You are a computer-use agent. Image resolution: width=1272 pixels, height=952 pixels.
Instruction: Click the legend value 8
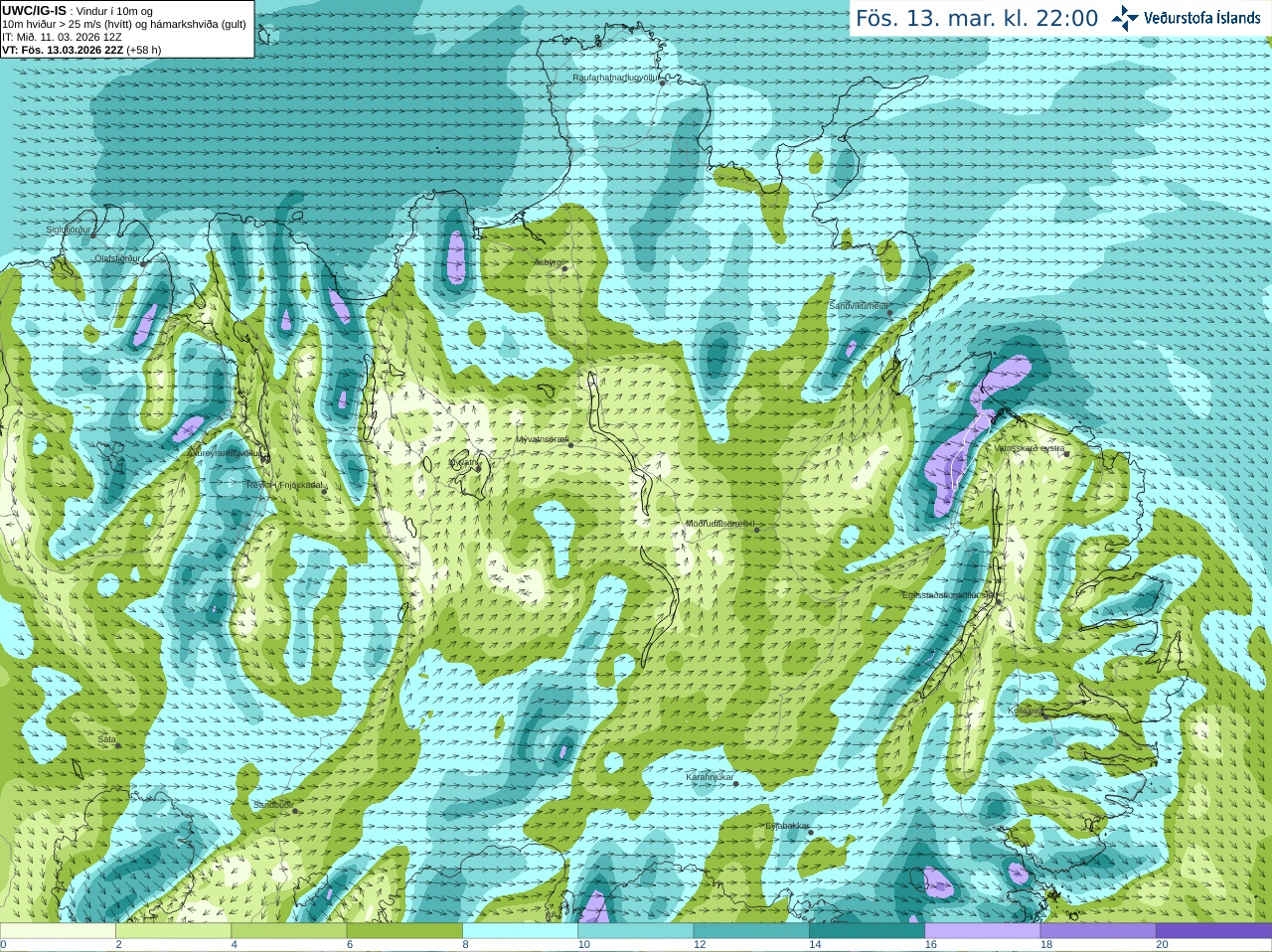[x=465, y=945]
